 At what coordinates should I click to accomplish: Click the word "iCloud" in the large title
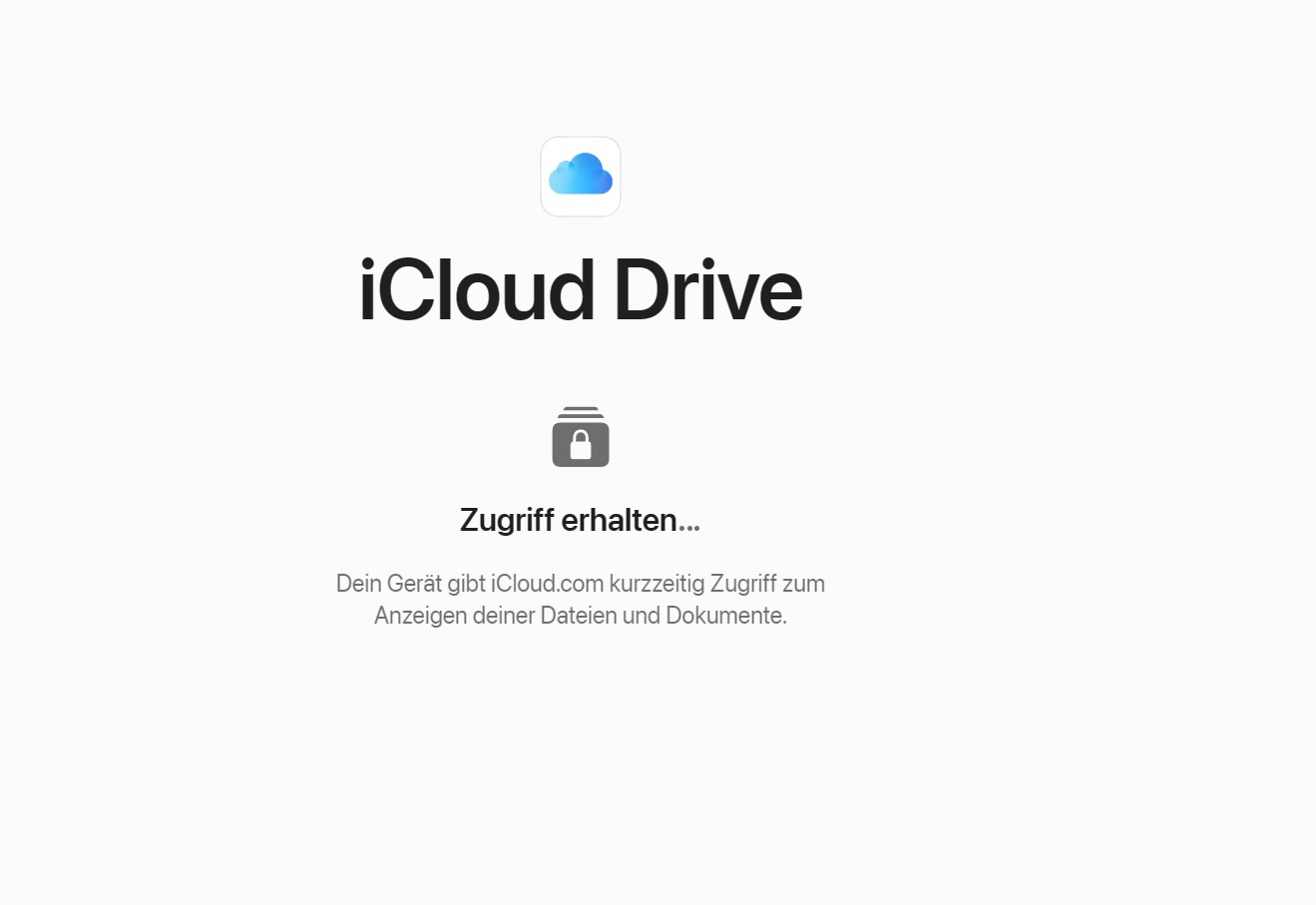[x=477, y=290]
